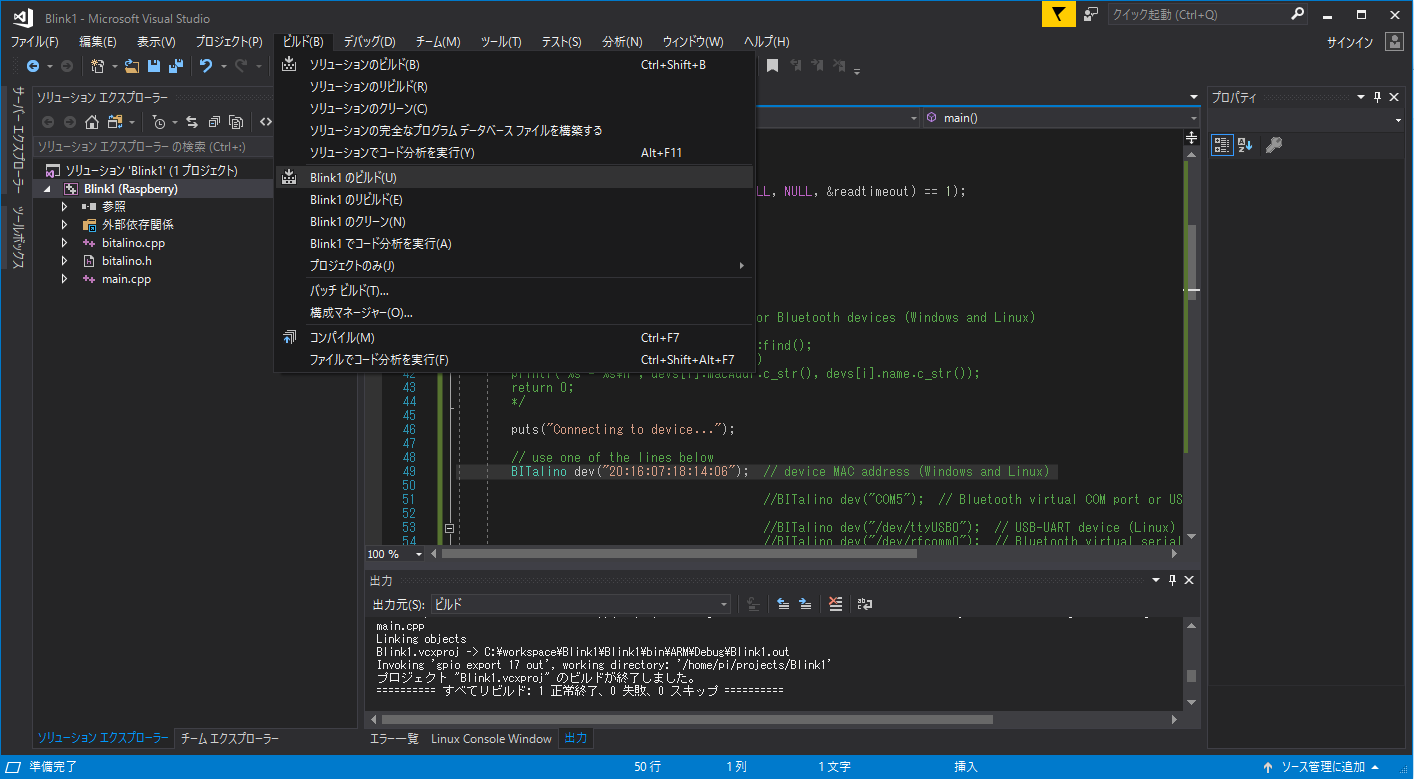This screenshot has width=1414, height=779.
Task: Open 構成マネージャー(O)... from Build menu
Action: [x=514, y=313]
